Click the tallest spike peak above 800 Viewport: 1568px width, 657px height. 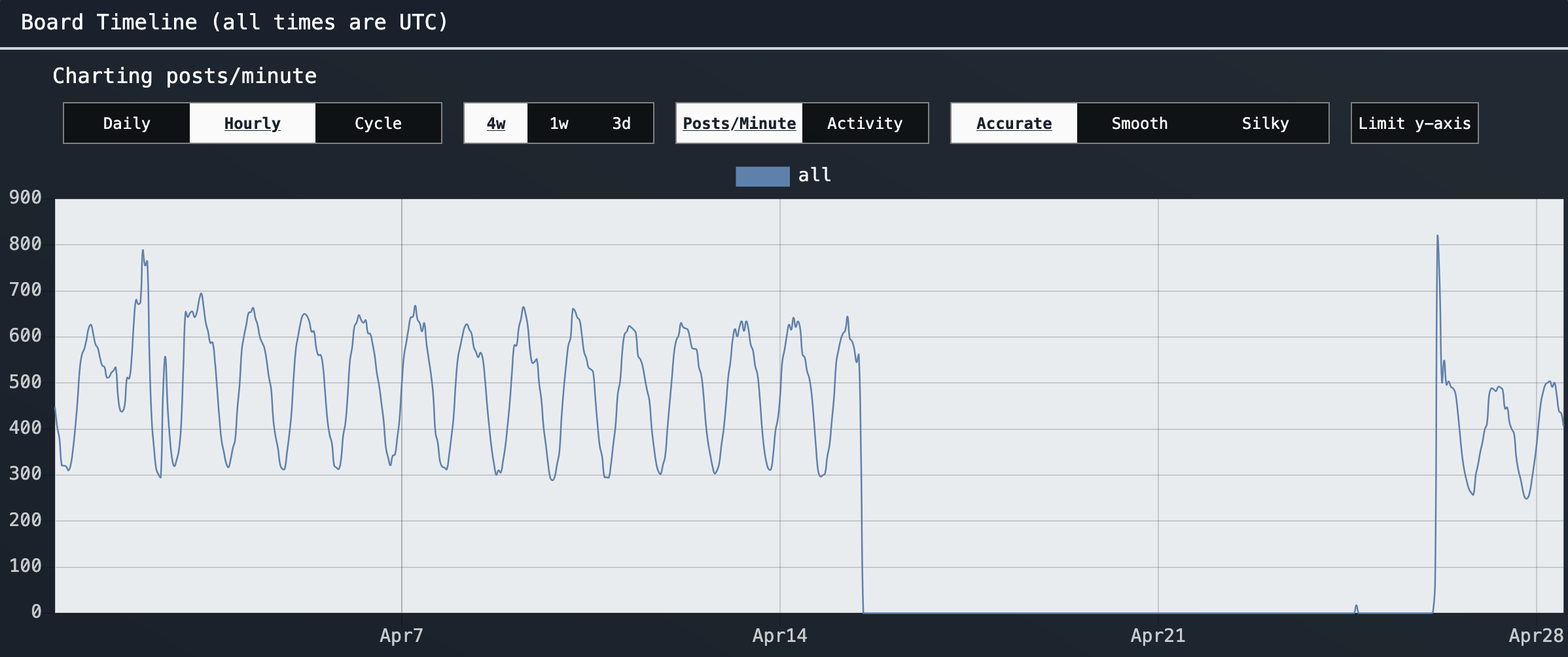tap(1437, 237)
